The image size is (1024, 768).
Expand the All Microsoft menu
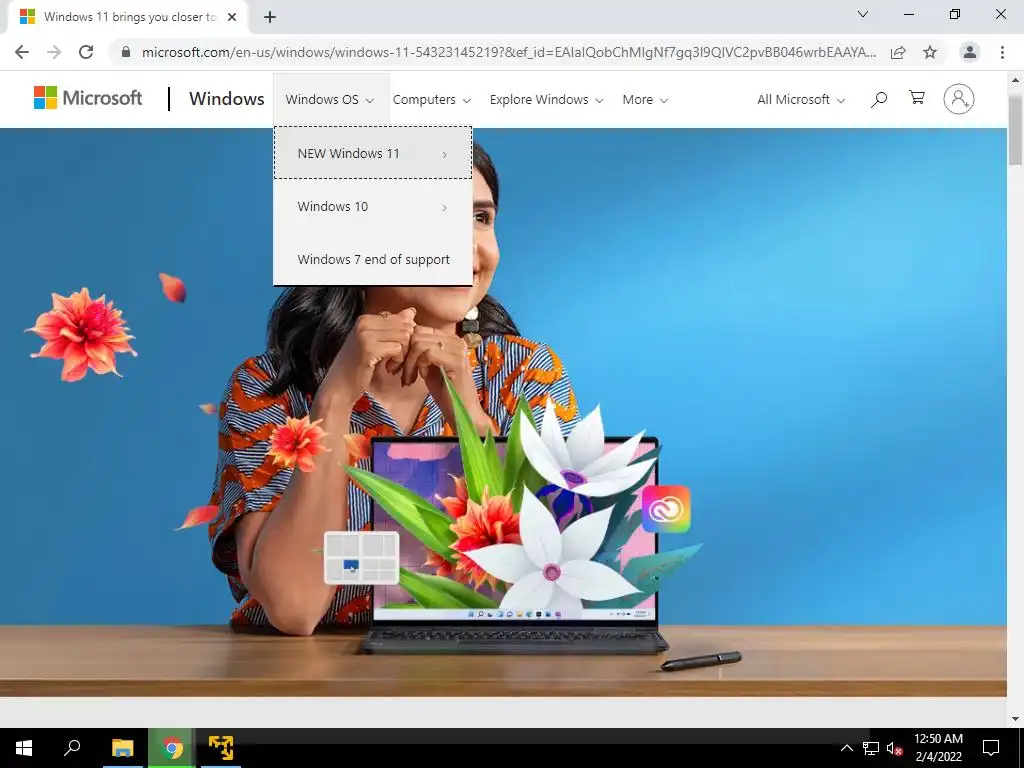click(x=801, y=99)
